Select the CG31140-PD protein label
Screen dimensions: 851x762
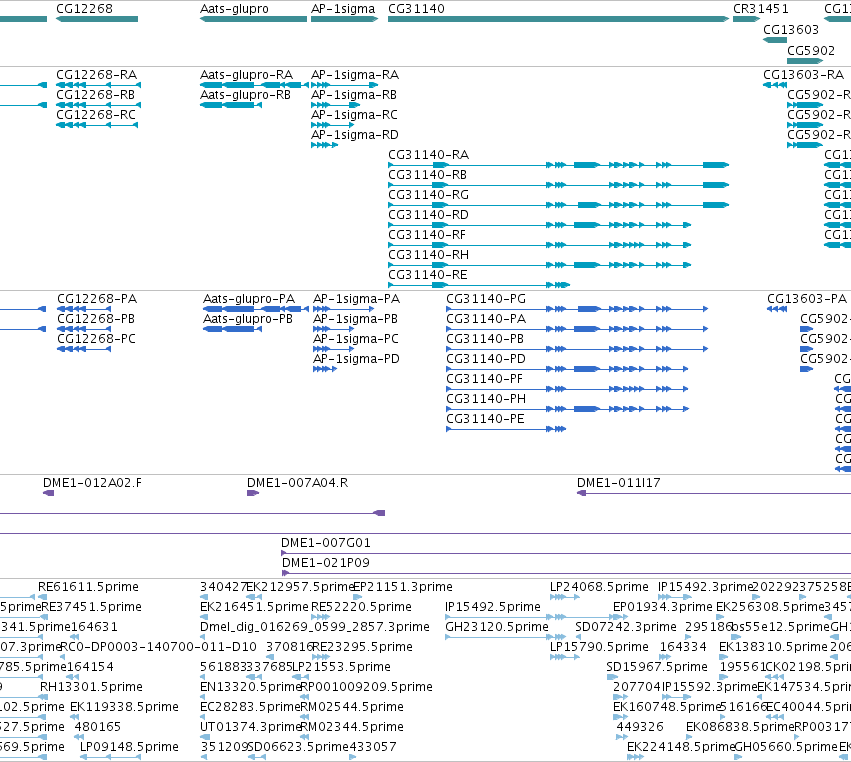(486, 359)
